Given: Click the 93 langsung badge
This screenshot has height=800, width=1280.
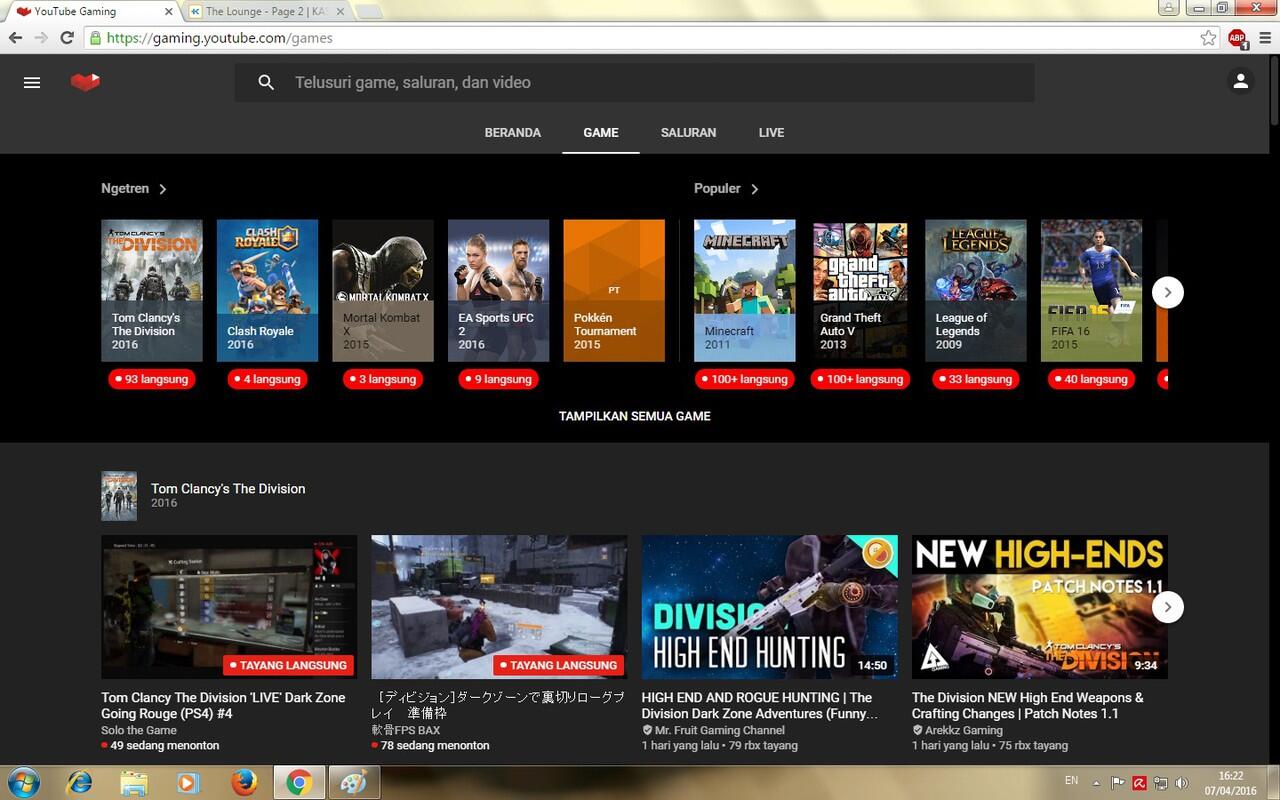Looking at the screenshot, I should [x=152, y=379].
